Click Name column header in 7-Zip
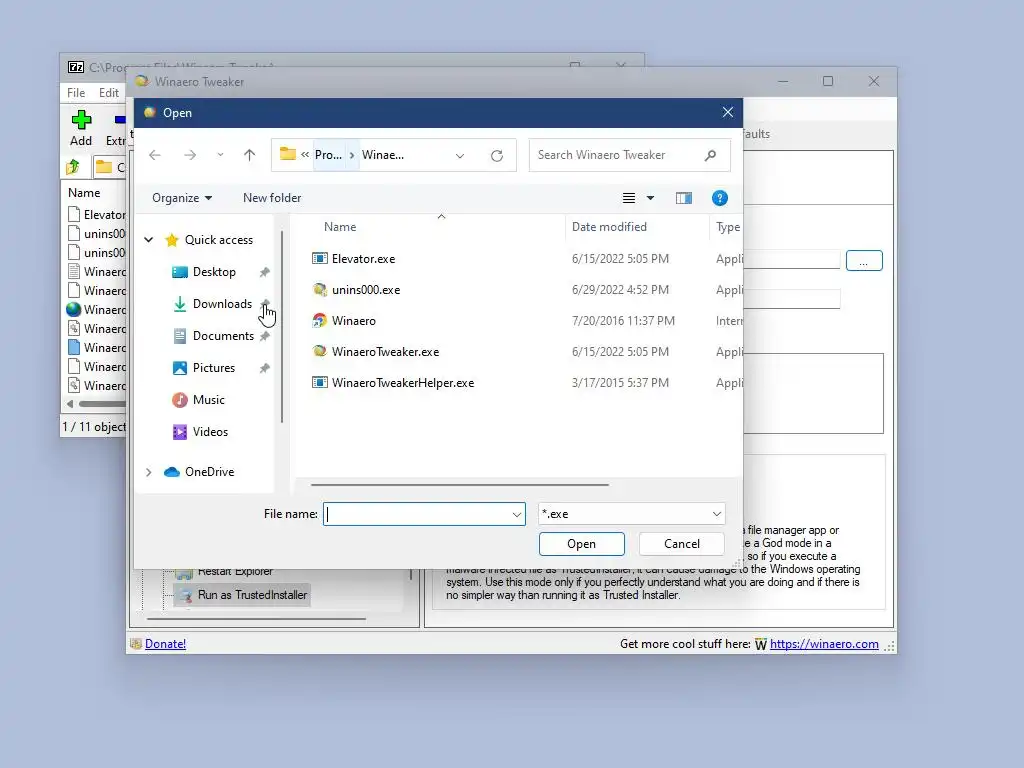 pyautogui.click(x=84, y=193)
